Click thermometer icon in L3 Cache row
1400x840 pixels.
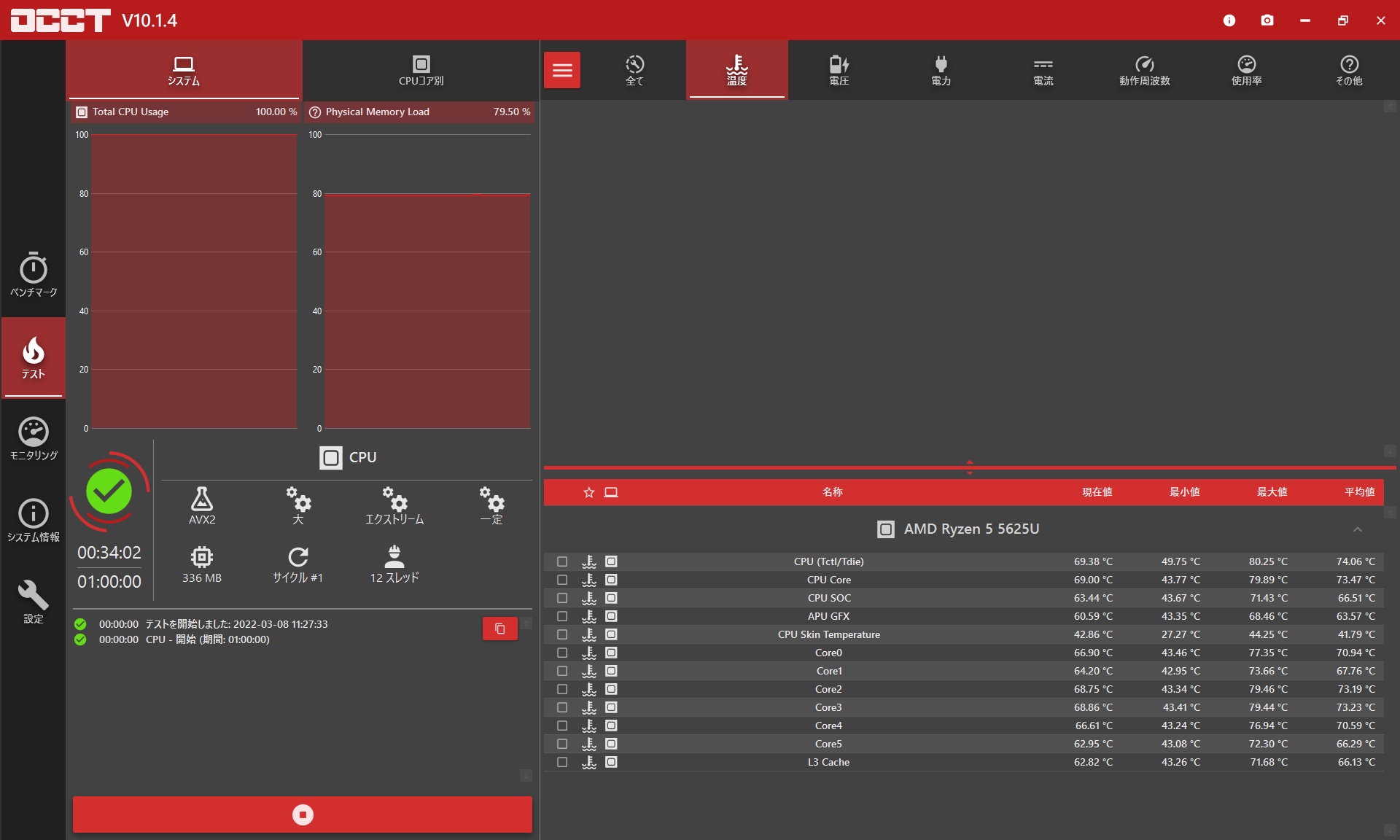pyautogui.click(x=589, y=762)
